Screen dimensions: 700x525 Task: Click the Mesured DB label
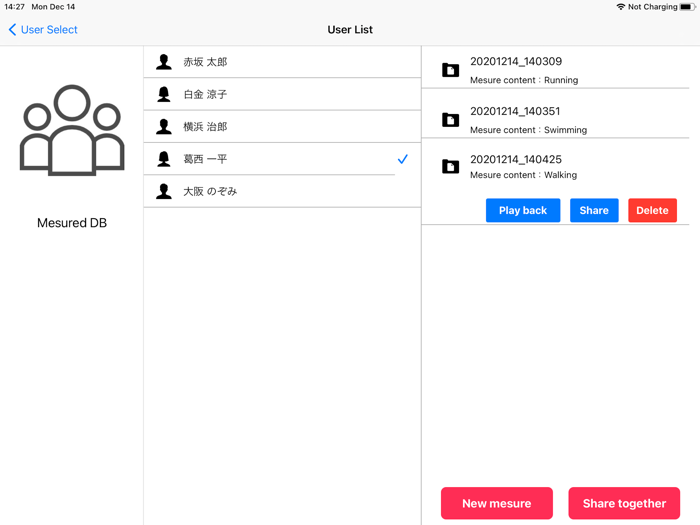pos(72,223)
